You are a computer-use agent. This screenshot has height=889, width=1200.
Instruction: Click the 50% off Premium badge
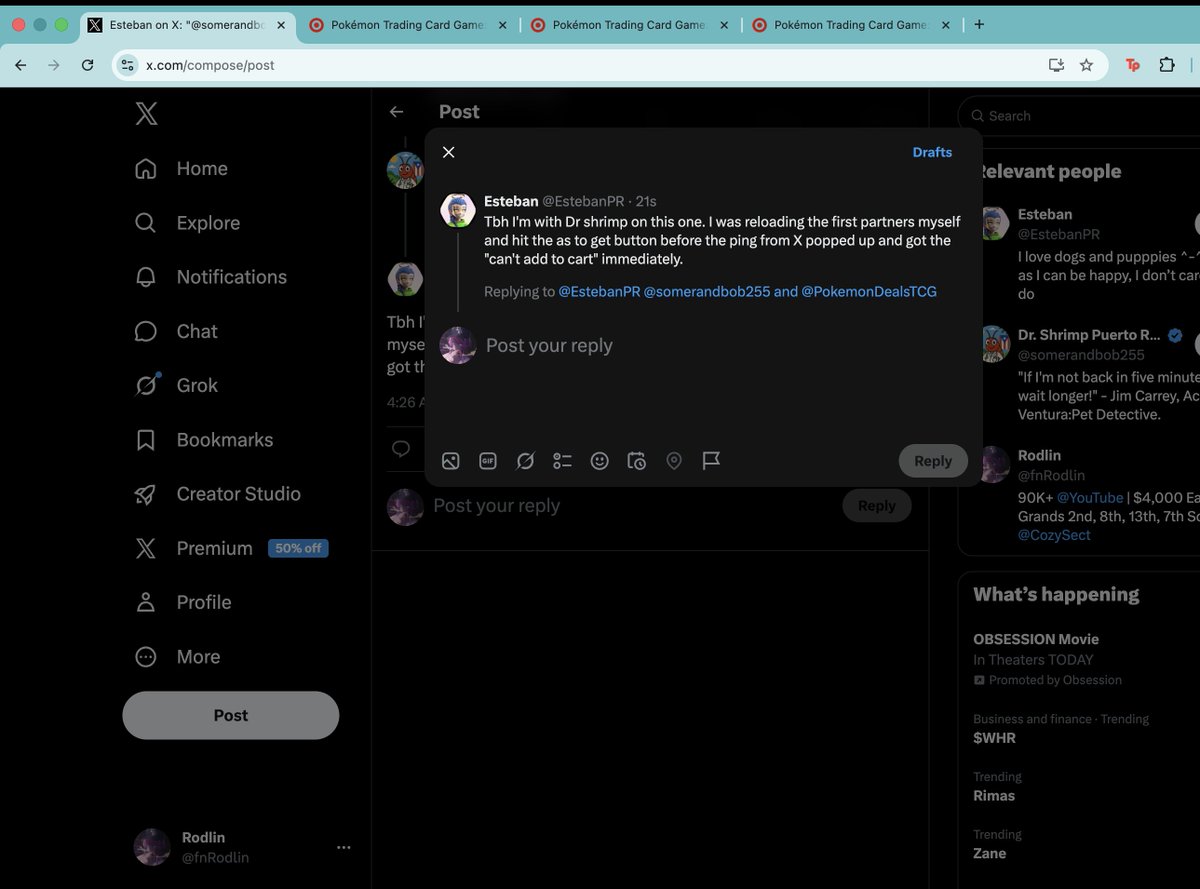point(298,548)
